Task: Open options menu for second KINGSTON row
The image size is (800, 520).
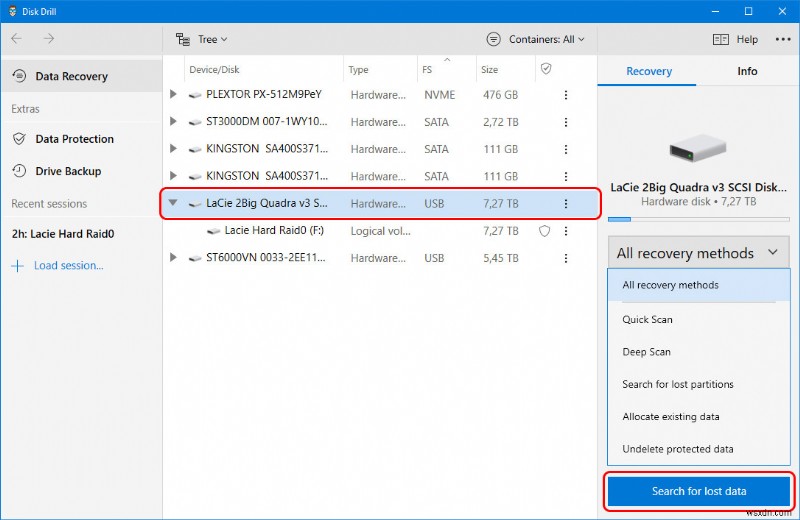Action: coord(566,176)
